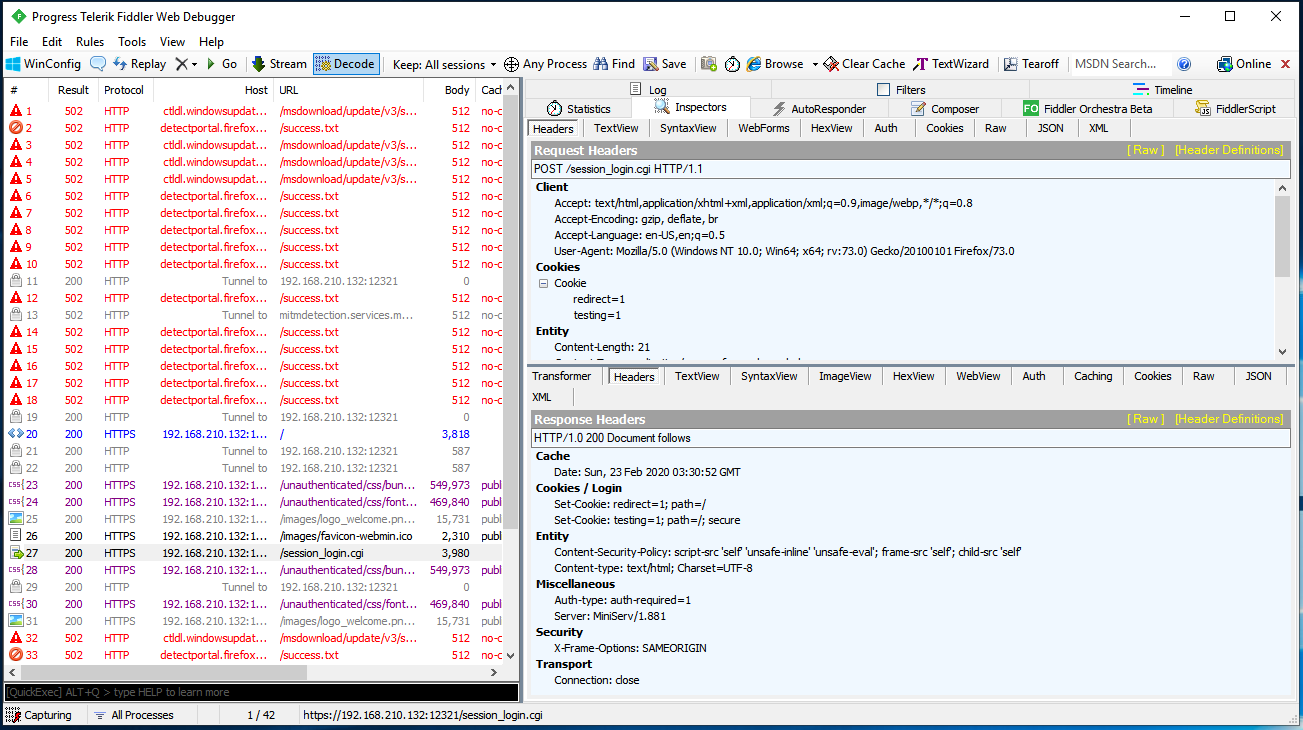
Task: Click Tearoff to detach the inspectors
Action: coord(1031,64)
